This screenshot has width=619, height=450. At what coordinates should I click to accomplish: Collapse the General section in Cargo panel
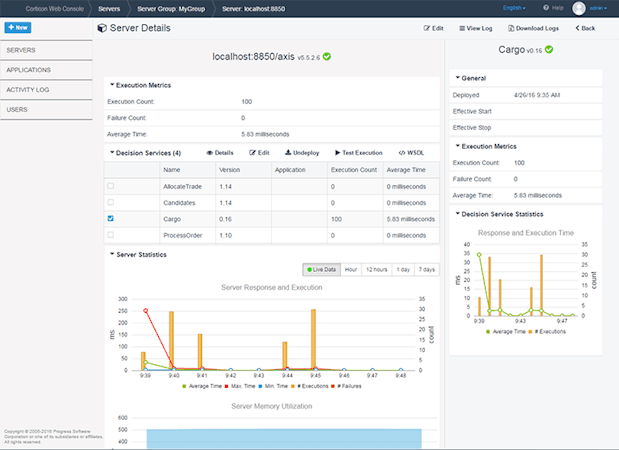point(458,78)
